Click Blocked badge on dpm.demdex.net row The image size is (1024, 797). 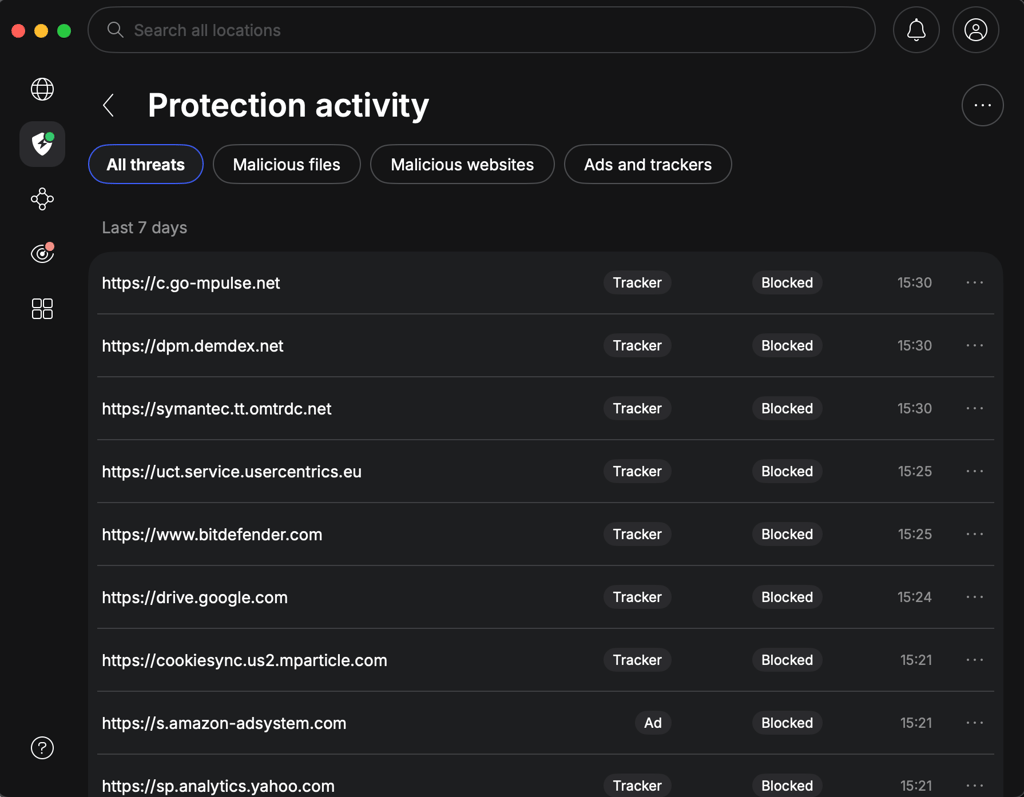pyautogui.click(x=787, y=346)
